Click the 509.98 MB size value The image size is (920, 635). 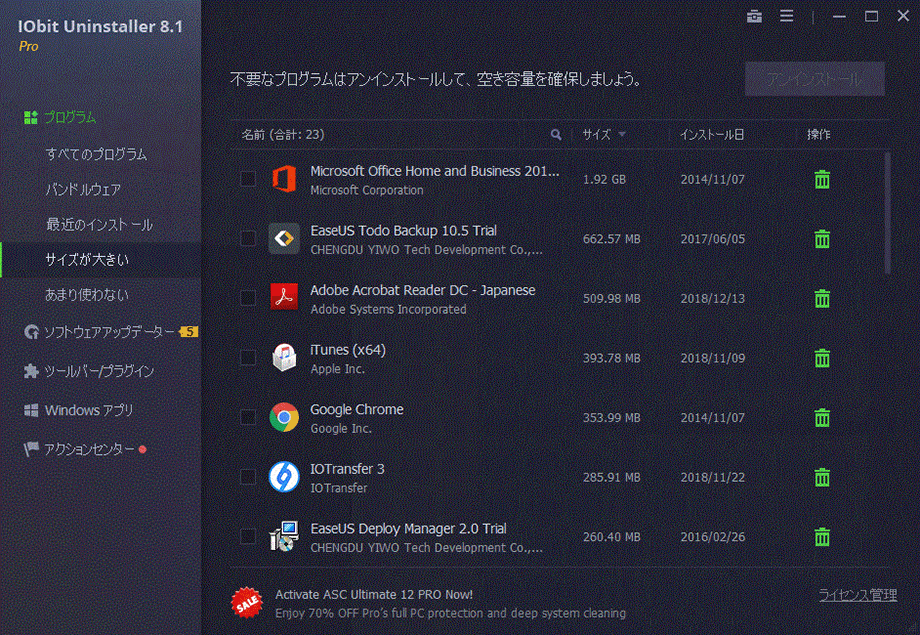[611, 299]
